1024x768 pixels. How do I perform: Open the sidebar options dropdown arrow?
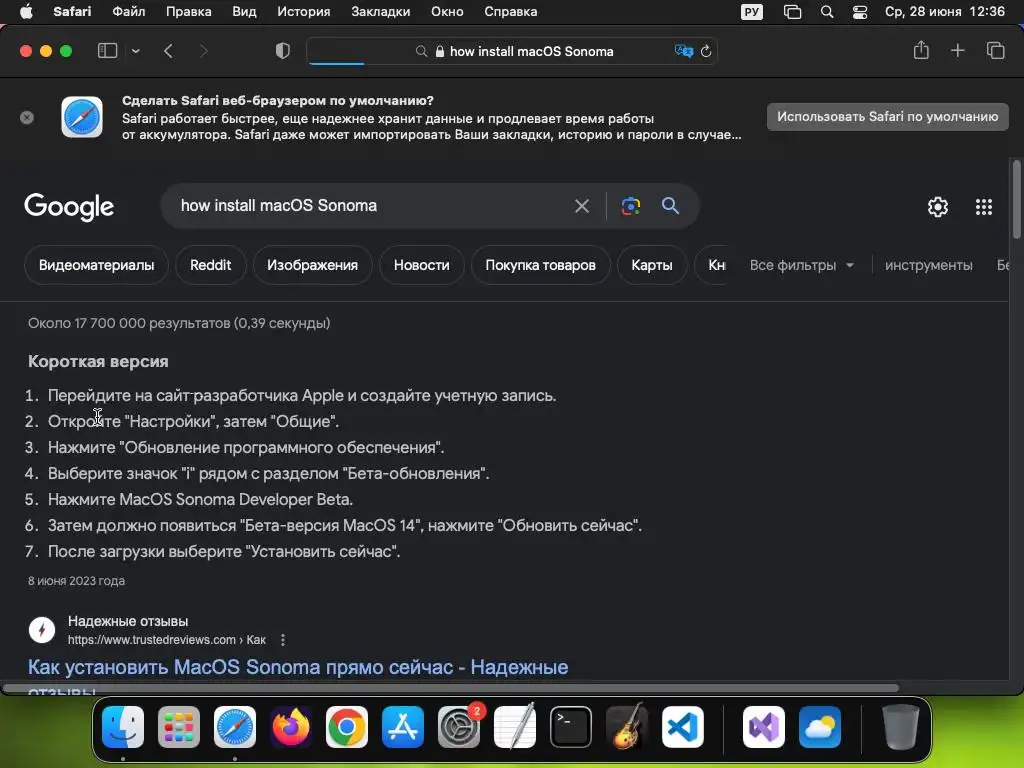pos(135,51)
